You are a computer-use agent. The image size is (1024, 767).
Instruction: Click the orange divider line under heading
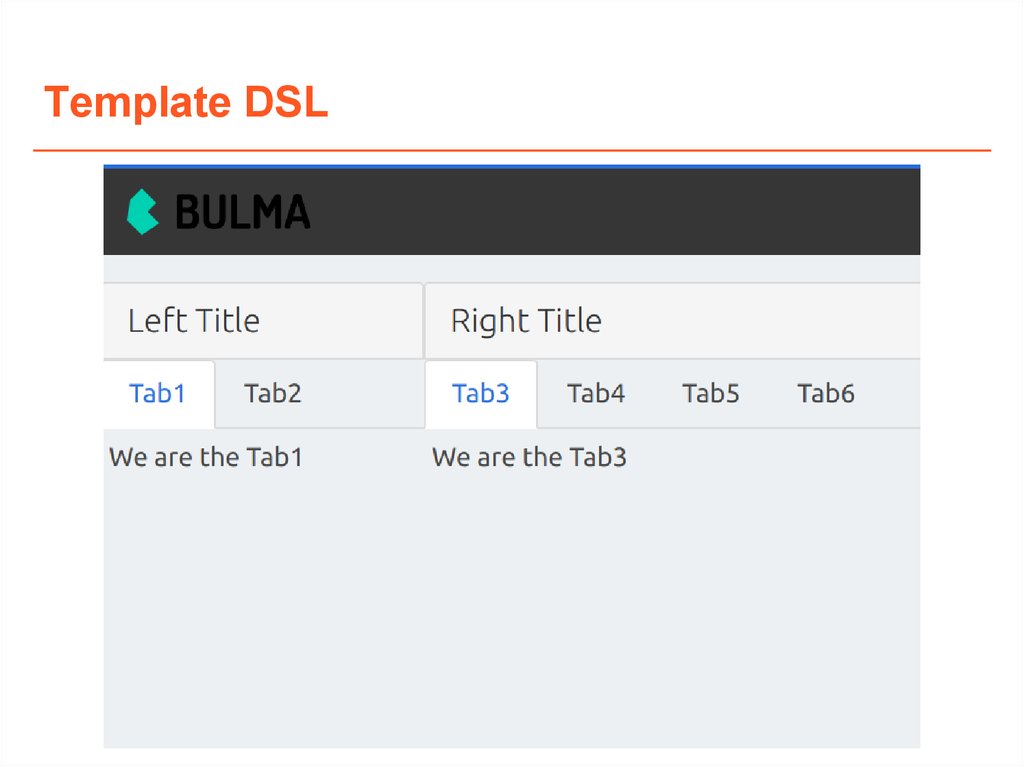(511, 151)
